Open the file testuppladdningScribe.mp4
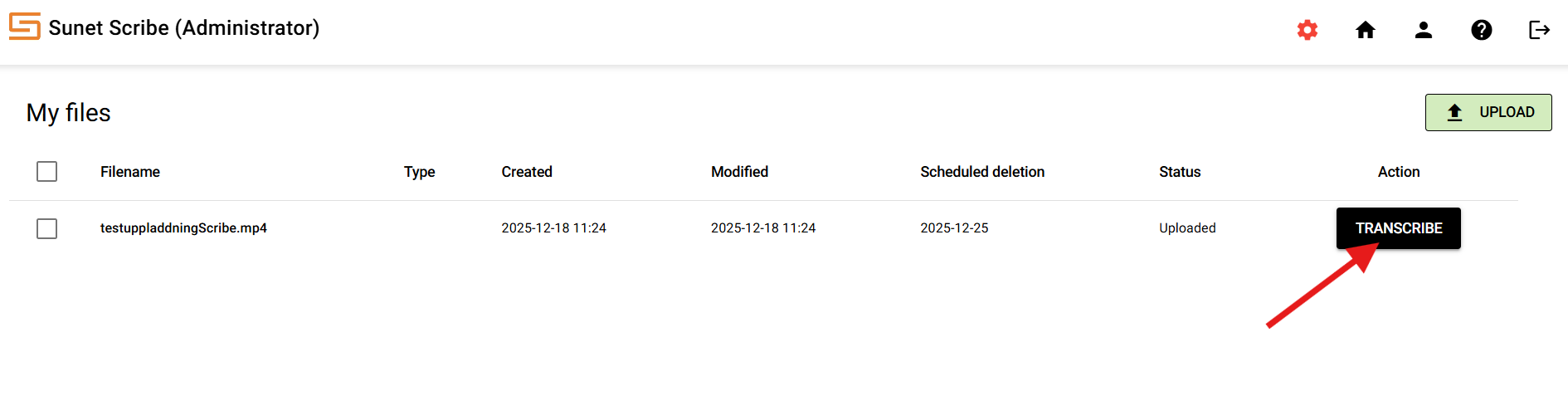The height and width of the screenshot is (401, 1568). pyautogui.click(x=183, y=228)
